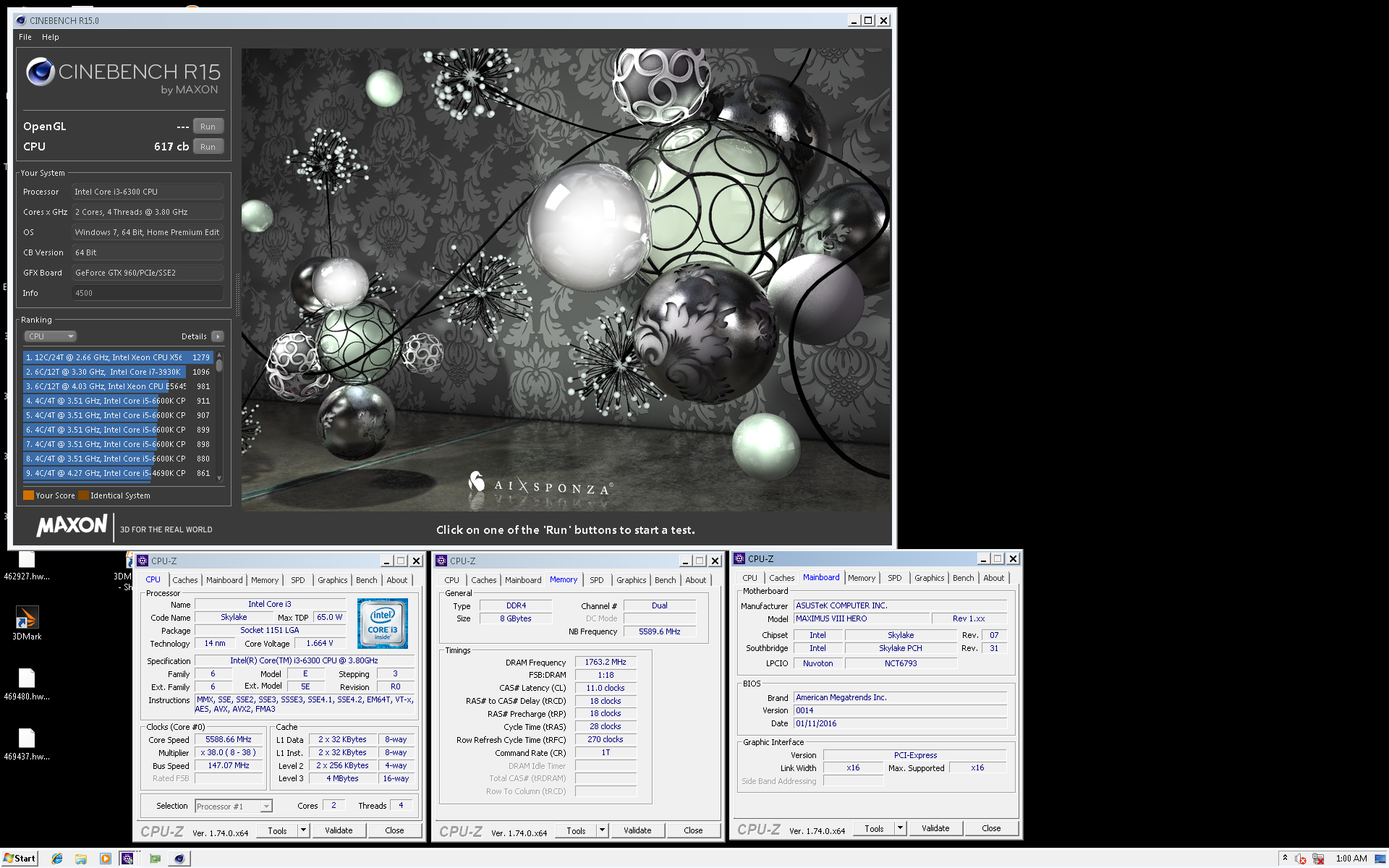
Task: Click the taskbar clock showing 1:00 AM
Action: click(x=1351, y=859)
